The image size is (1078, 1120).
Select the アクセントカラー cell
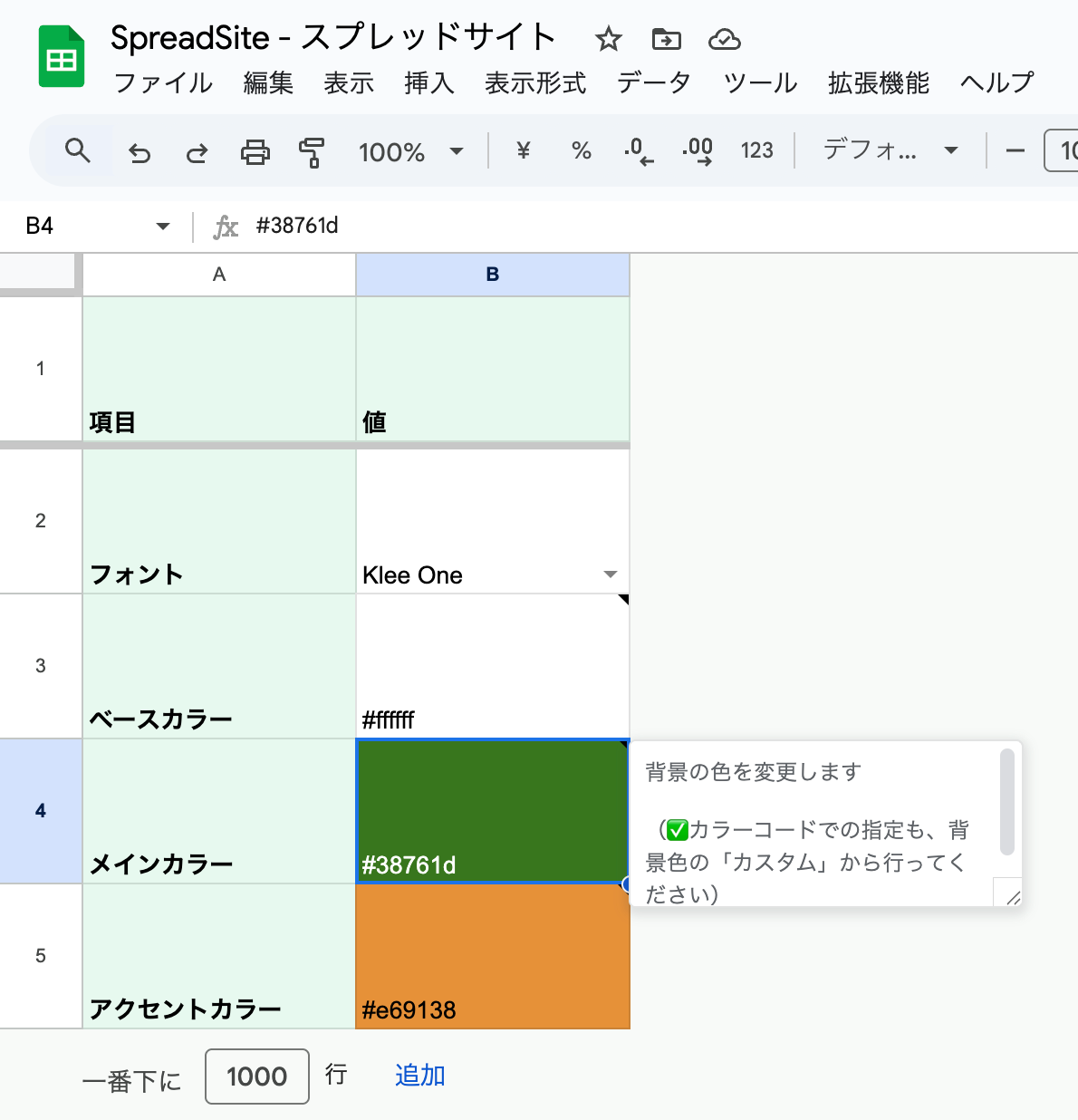(x=219, y=956)
